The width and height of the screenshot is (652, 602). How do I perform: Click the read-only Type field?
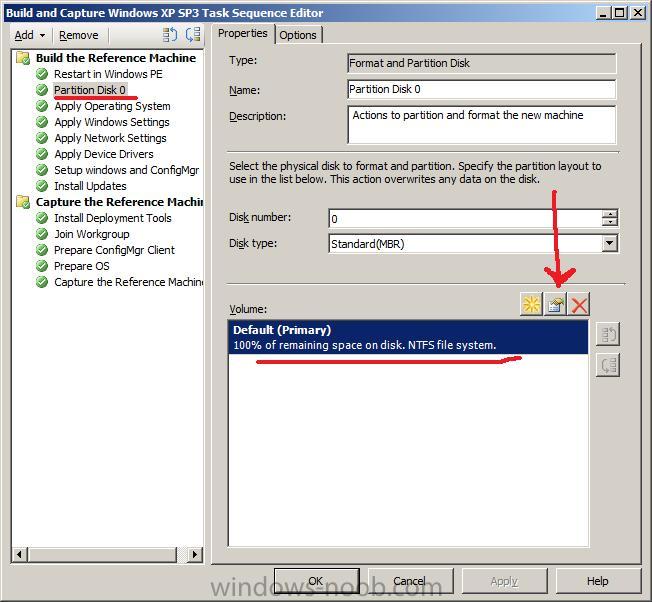(x=482, y=63)
